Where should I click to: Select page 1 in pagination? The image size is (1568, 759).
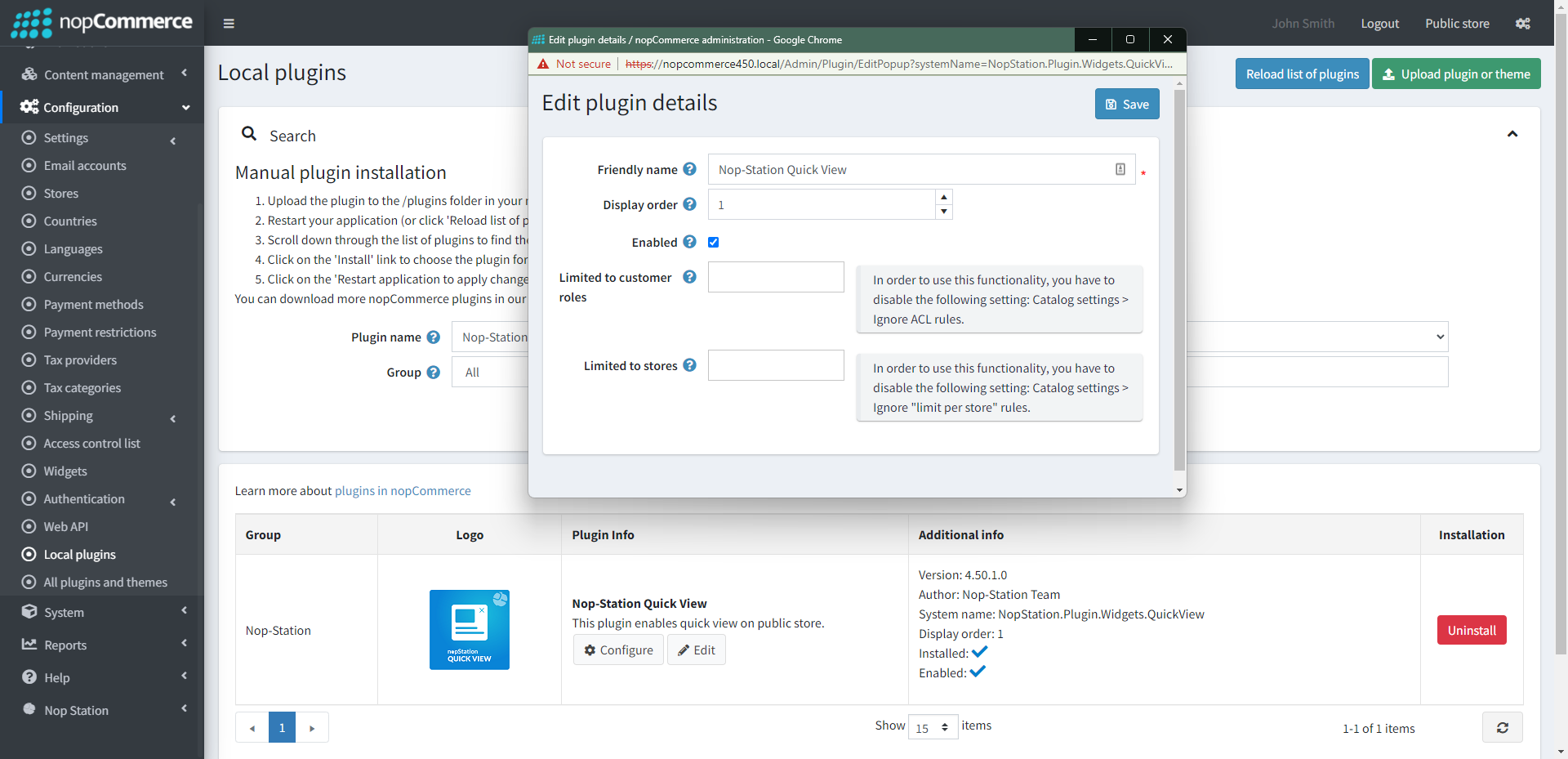pos(282,727)
